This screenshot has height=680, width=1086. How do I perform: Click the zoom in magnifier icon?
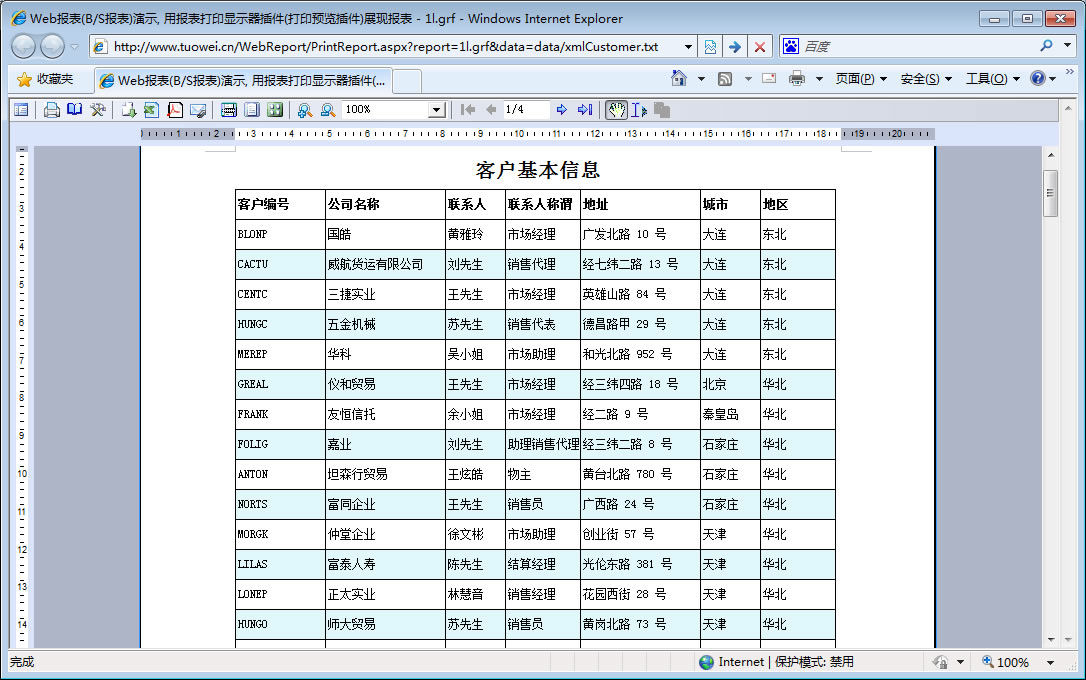click(304, 110)
